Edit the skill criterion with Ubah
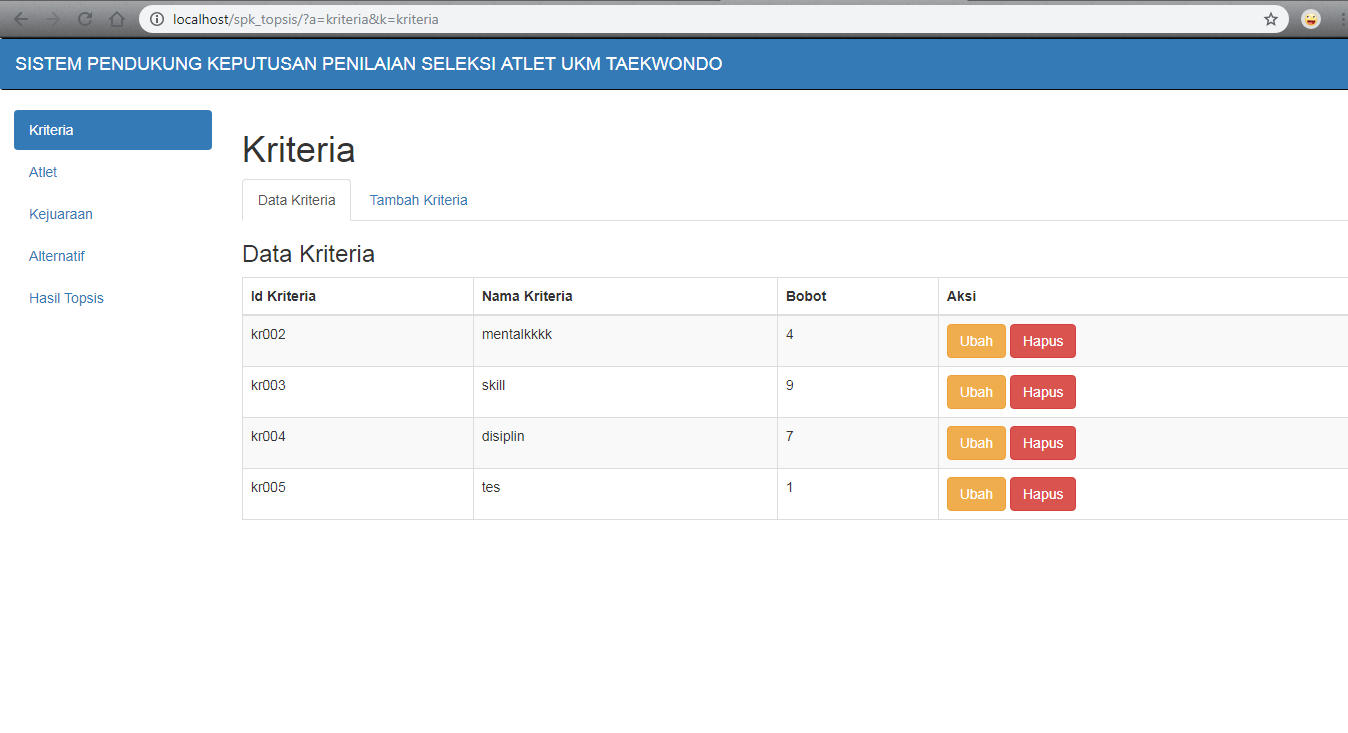The width and height of the screenshot is (1348, 733). click(x=976, y=392)
